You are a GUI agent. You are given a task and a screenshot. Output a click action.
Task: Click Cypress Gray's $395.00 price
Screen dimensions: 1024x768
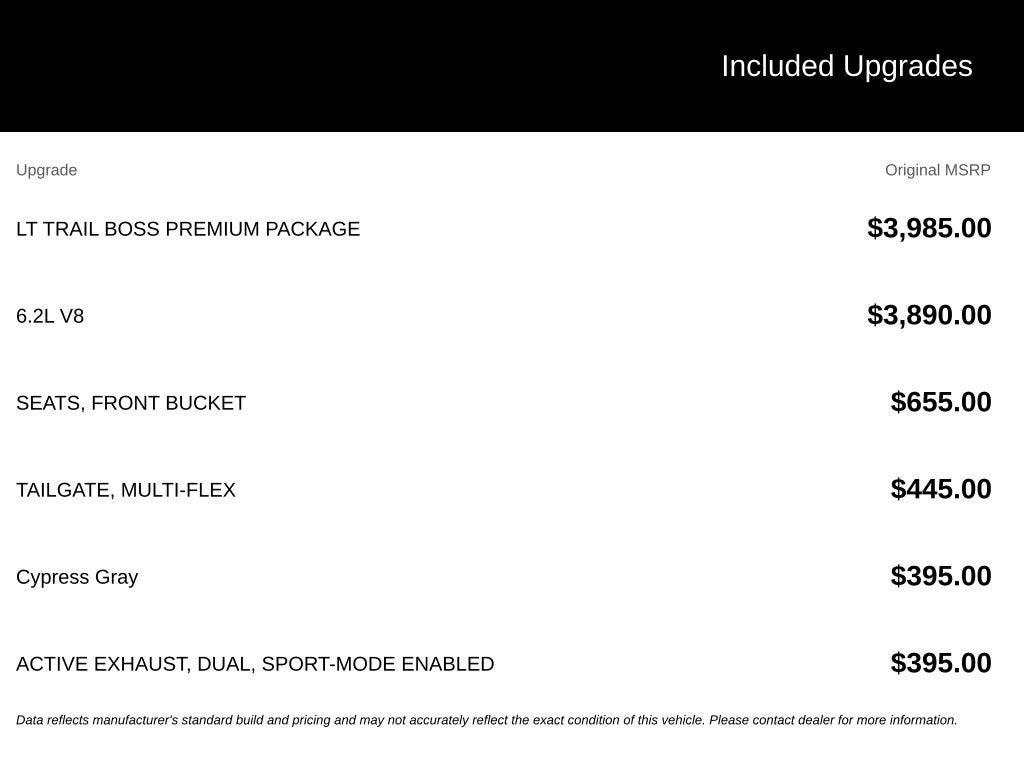point(940,575)
